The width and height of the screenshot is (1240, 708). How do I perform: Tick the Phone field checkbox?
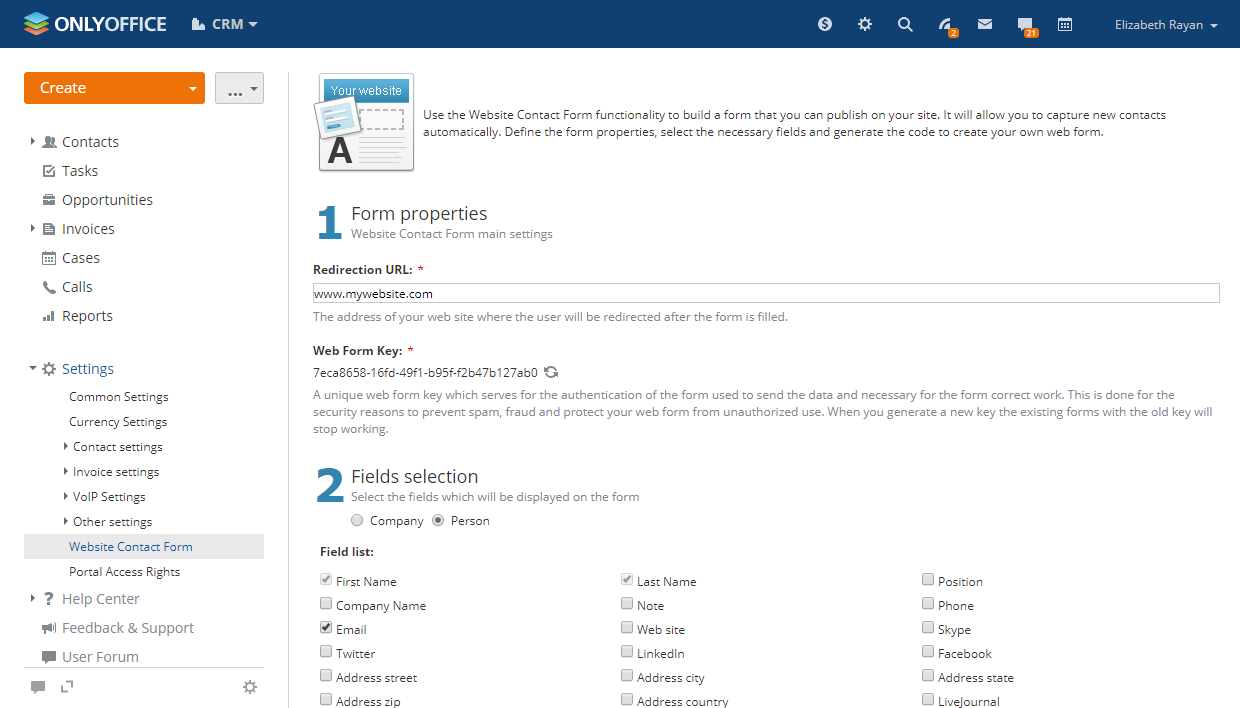point(928,604)
